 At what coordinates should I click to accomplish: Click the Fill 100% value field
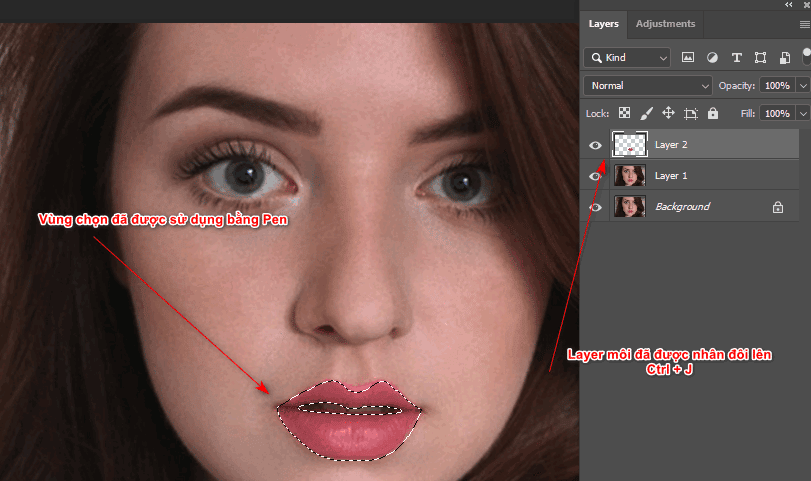(x=777, y=113)
